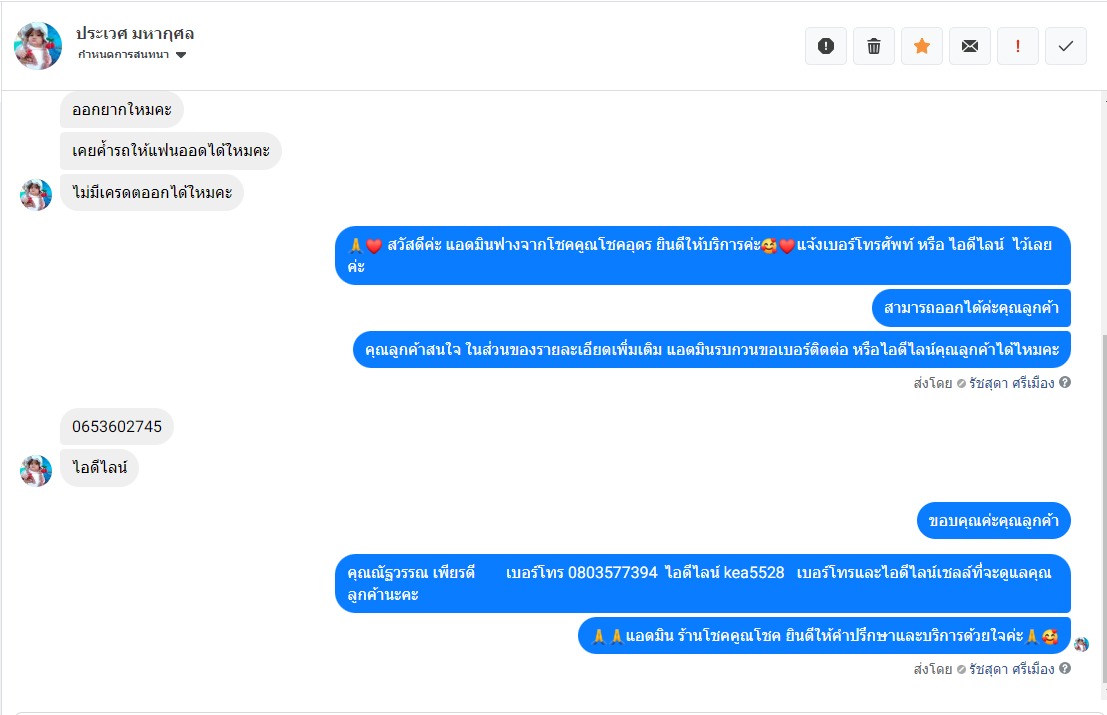Screen dimensions: 1107x715
Task: Click the conversation vertical scrollbar
Action: coord(1104,508)
